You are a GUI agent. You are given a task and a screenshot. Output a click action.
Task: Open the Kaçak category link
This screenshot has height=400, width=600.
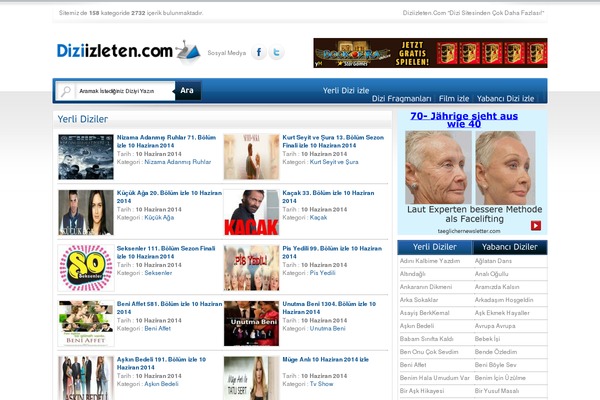pyautogui.click(x=318, y=217)
